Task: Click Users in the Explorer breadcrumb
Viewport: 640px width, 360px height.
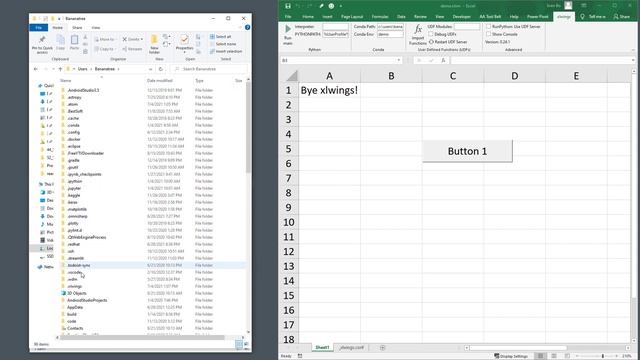Action: point(82,69)
